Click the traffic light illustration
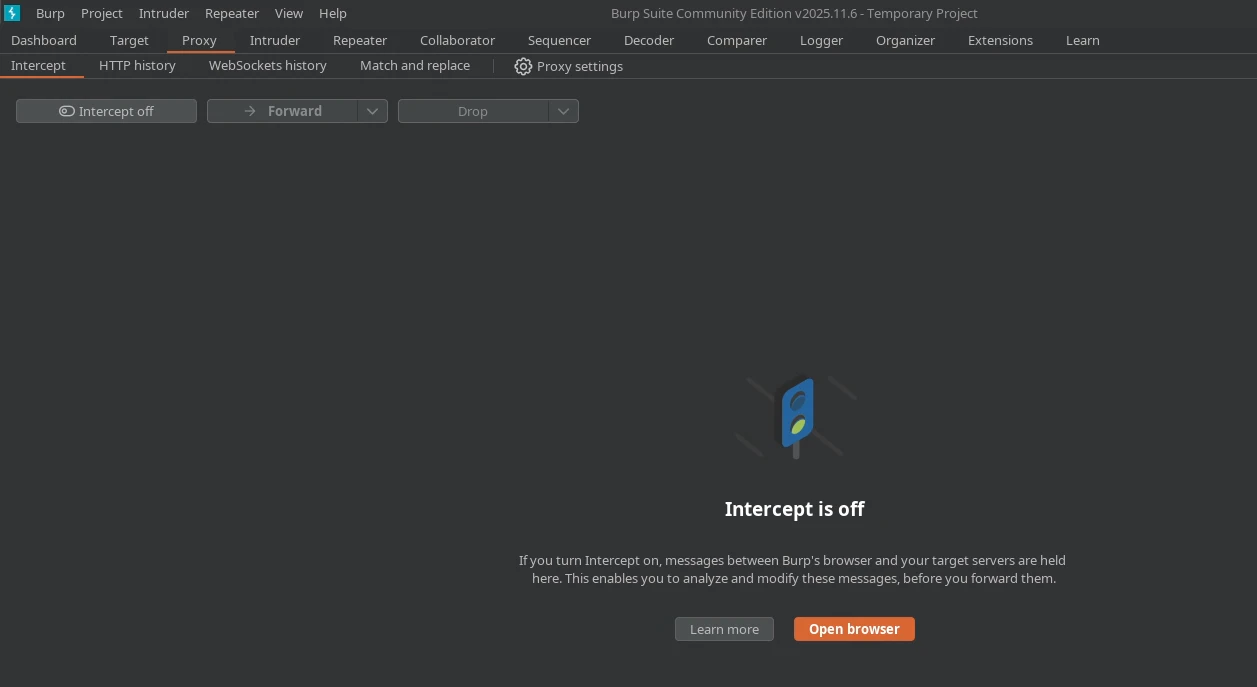 tap(796, 417)
